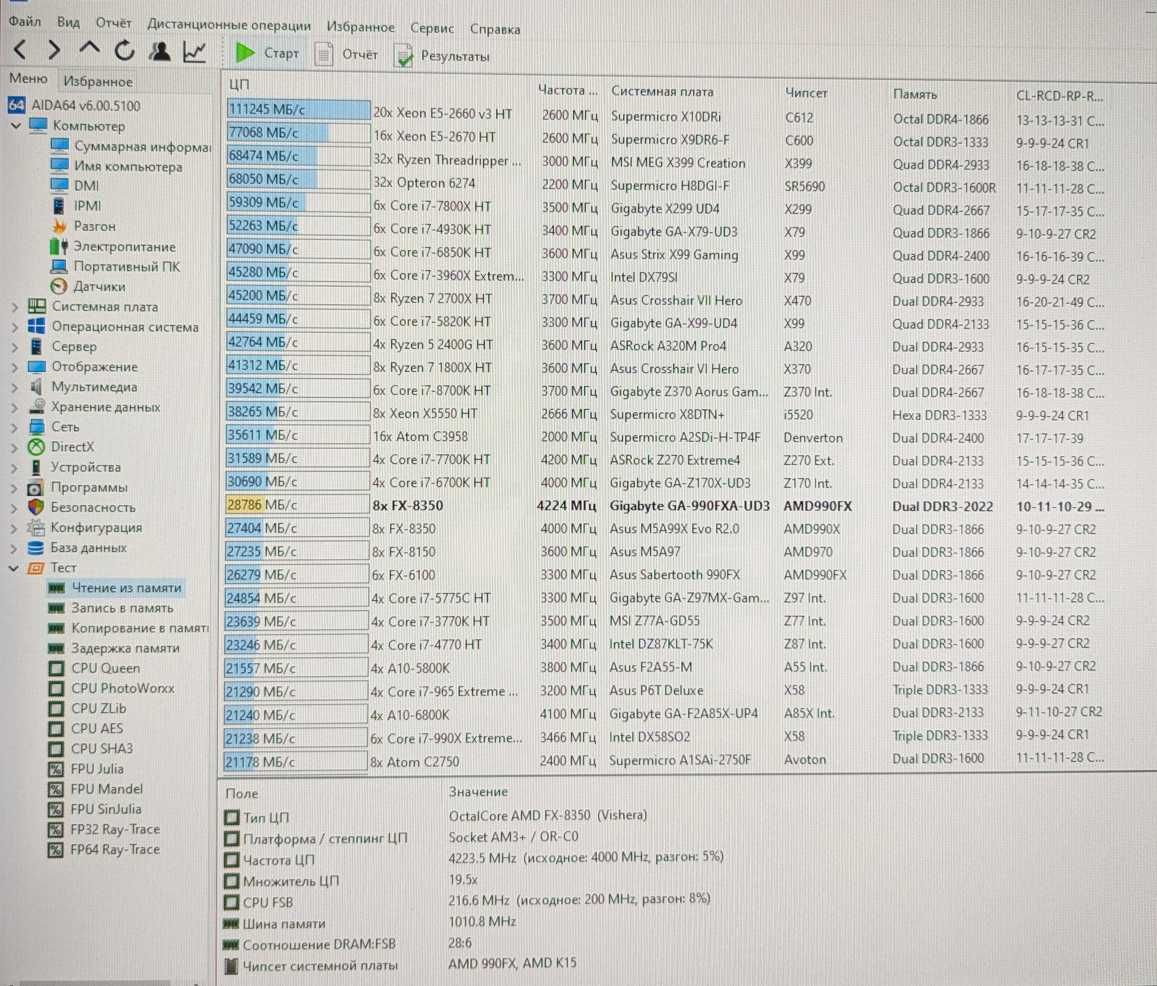1157x986 pixels.
Task: Select AIDA64 v6.00.5100 root item
Action: [x=74, y=105]
